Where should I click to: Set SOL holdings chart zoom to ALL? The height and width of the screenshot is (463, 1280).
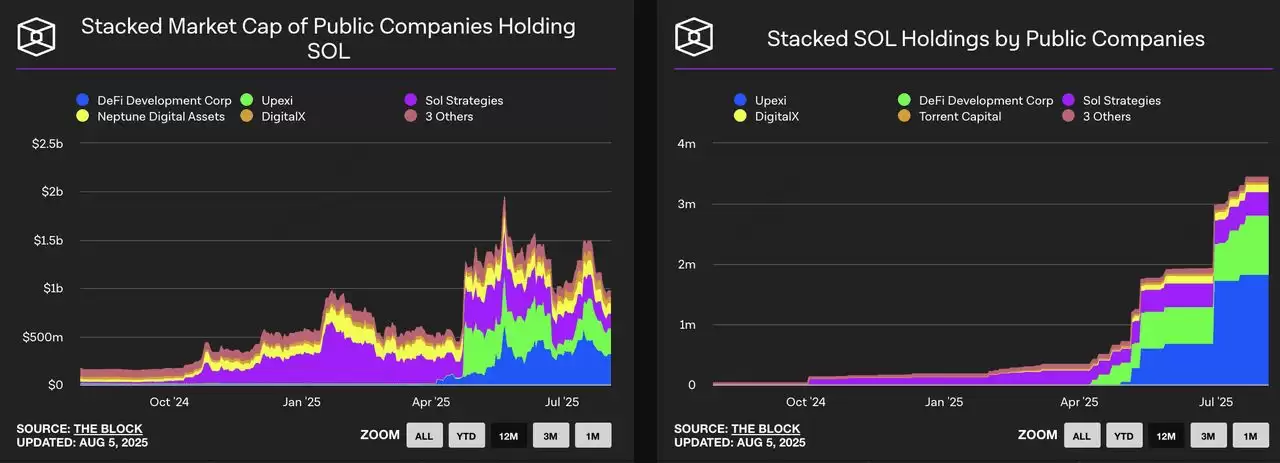[1082, 435]
